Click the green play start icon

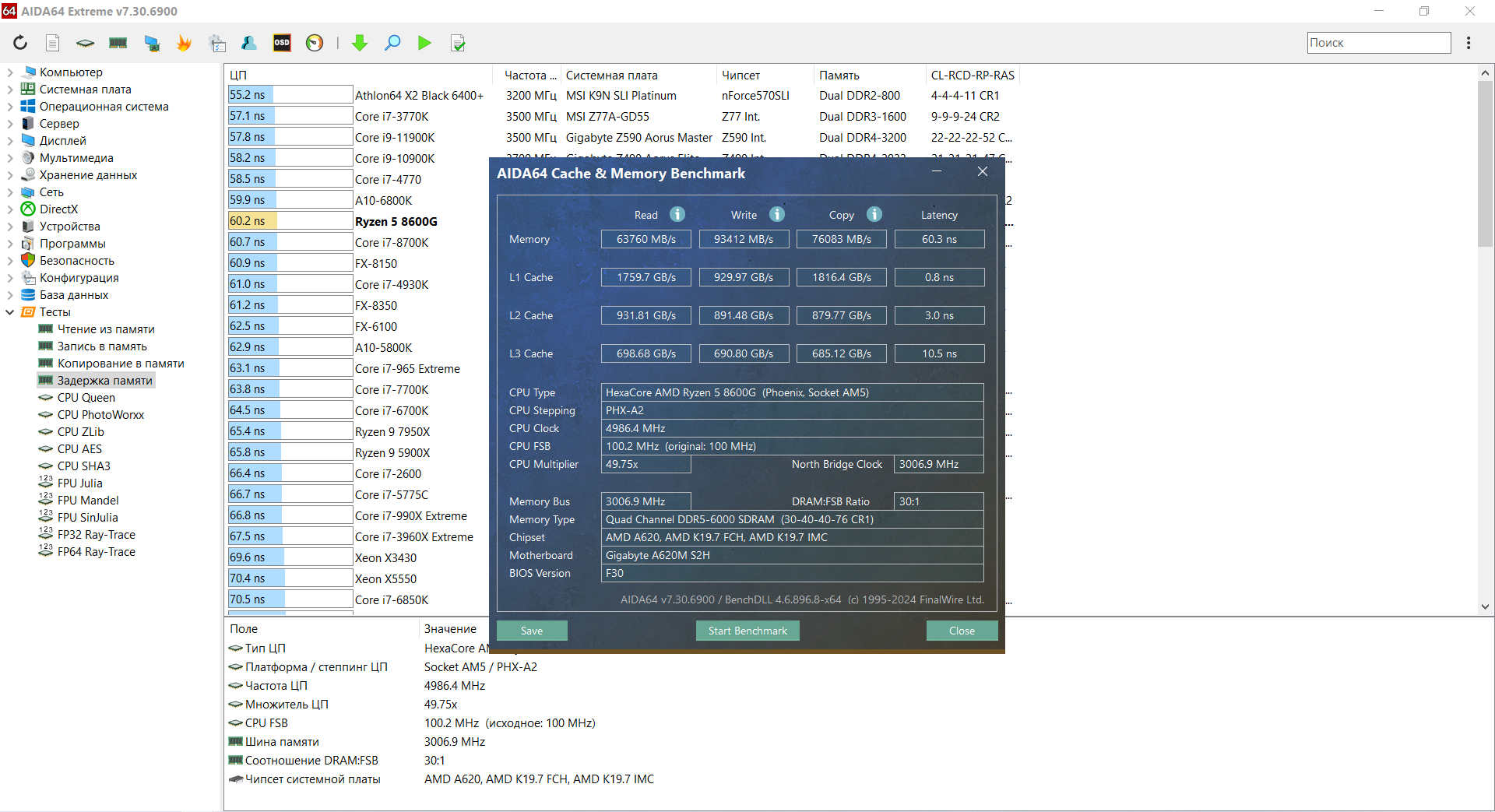coord(424,43)
